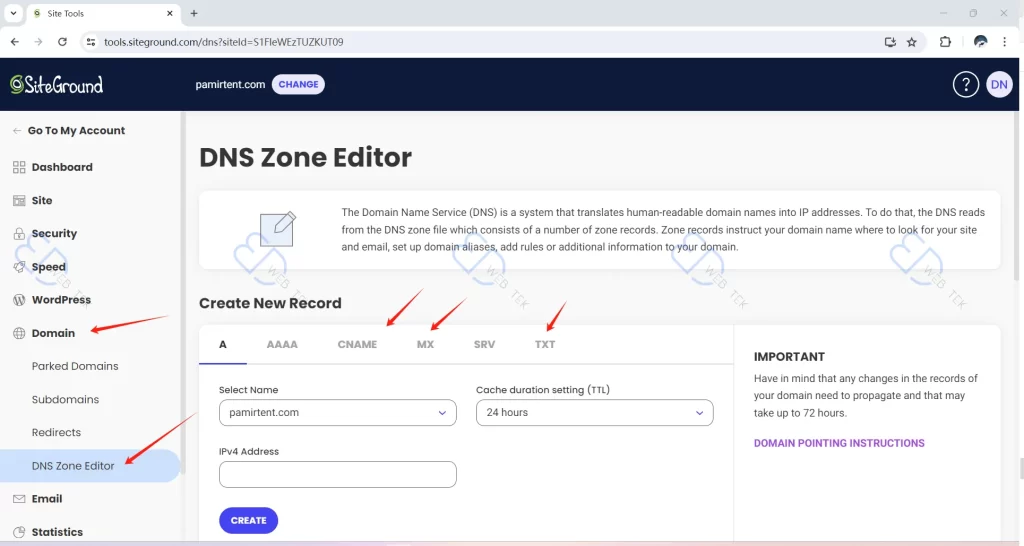Reload the page with the browser refresh icon

[x=62, y=42]
